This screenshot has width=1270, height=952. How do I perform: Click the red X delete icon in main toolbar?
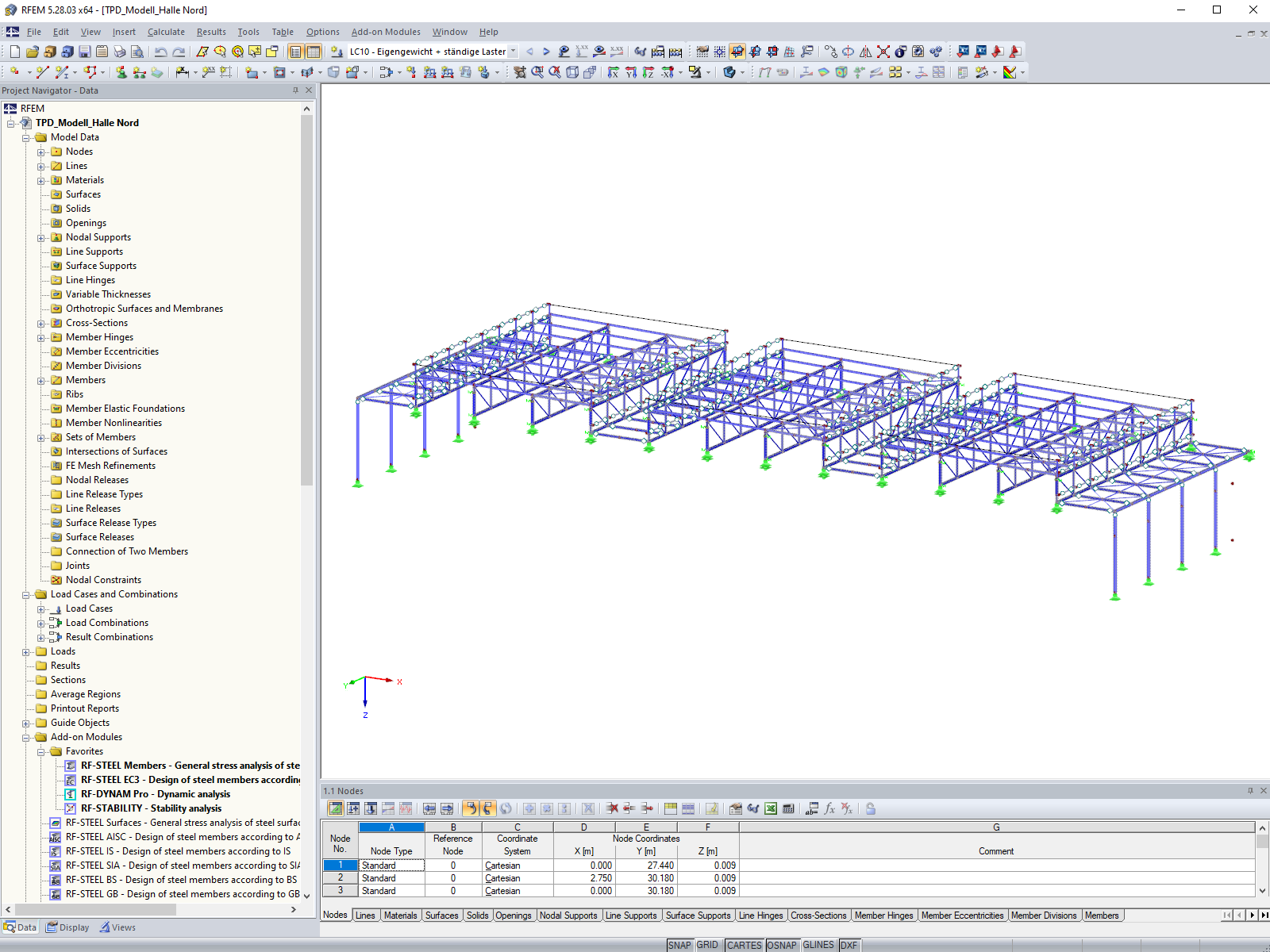[883, 52]
